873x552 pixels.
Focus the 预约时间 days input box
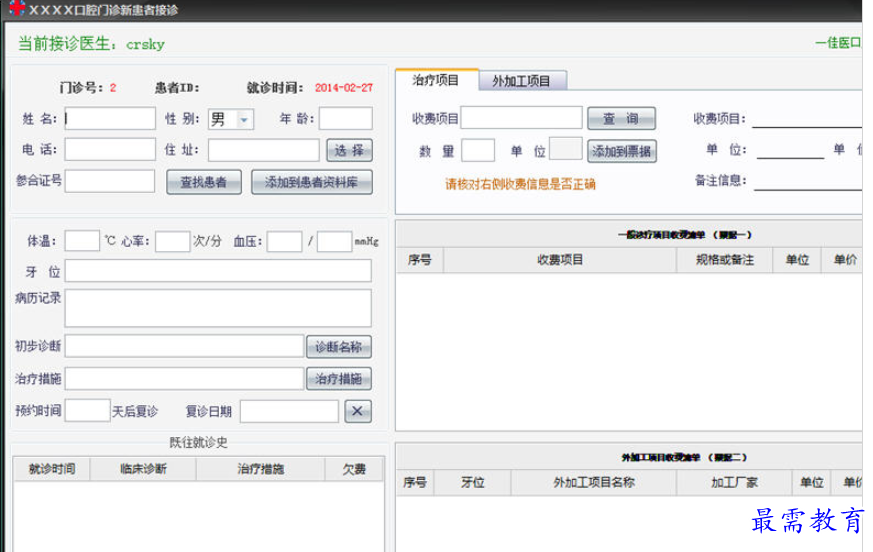click(87, 411)
